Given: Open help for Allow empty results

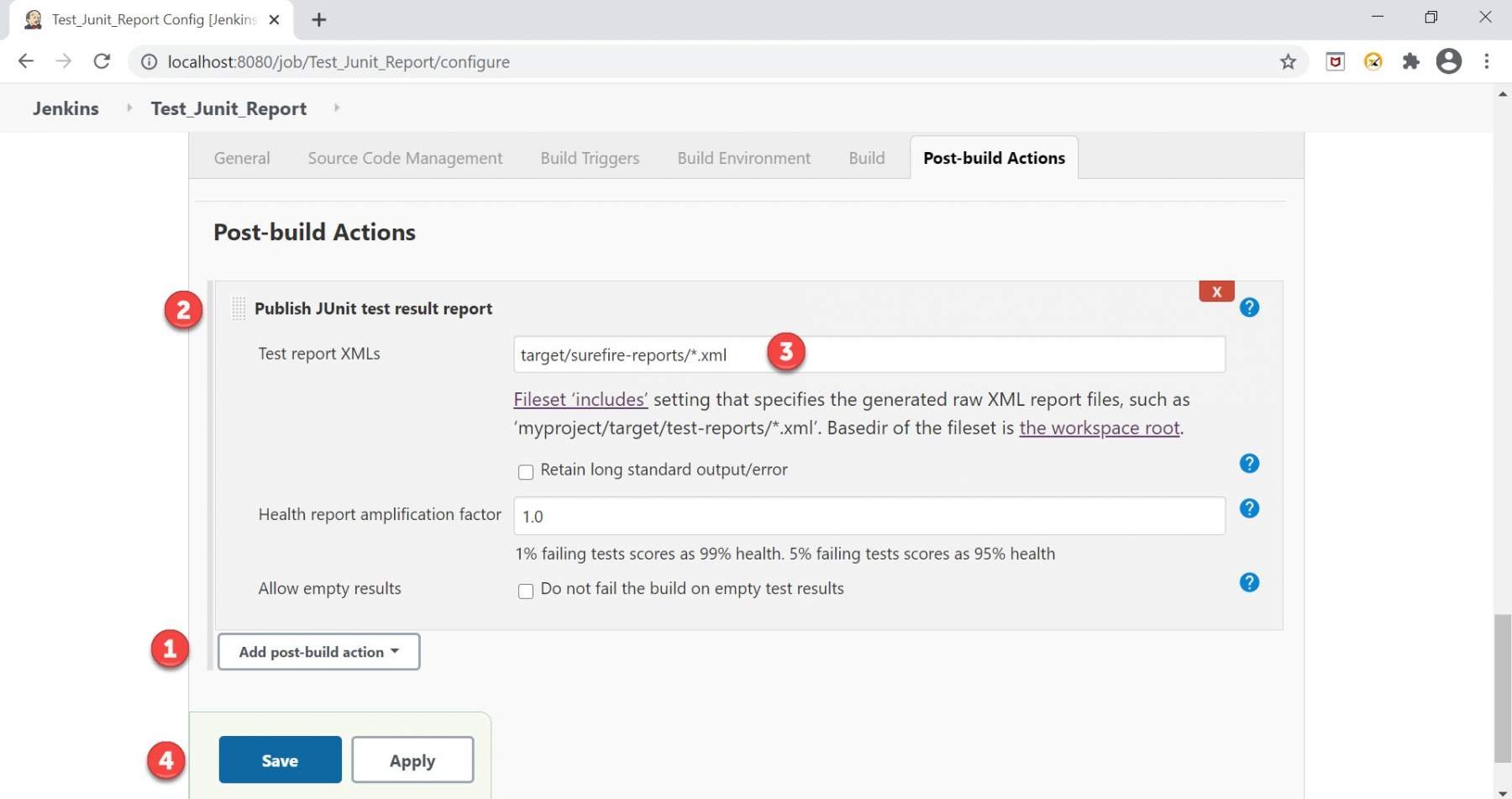Looking at the screenshot, I should [1249, 582].
